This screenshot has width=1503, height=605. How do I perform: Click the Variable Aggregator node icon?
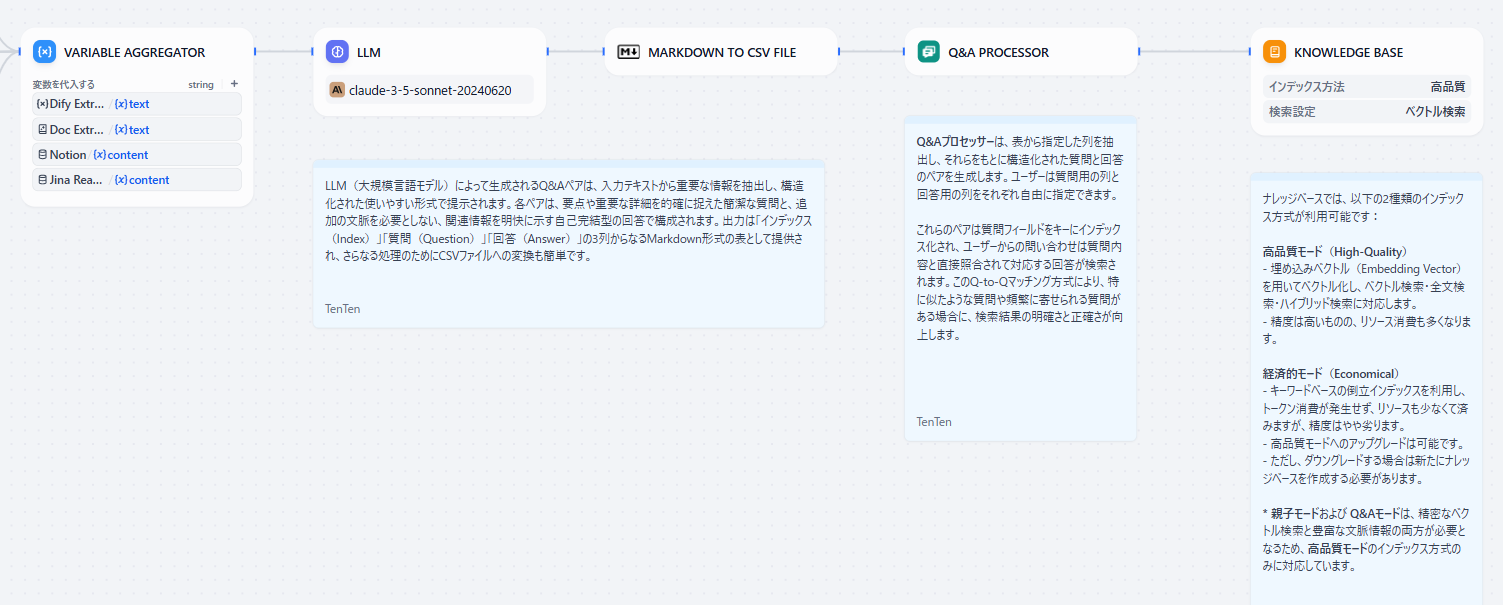click(44, 52)
